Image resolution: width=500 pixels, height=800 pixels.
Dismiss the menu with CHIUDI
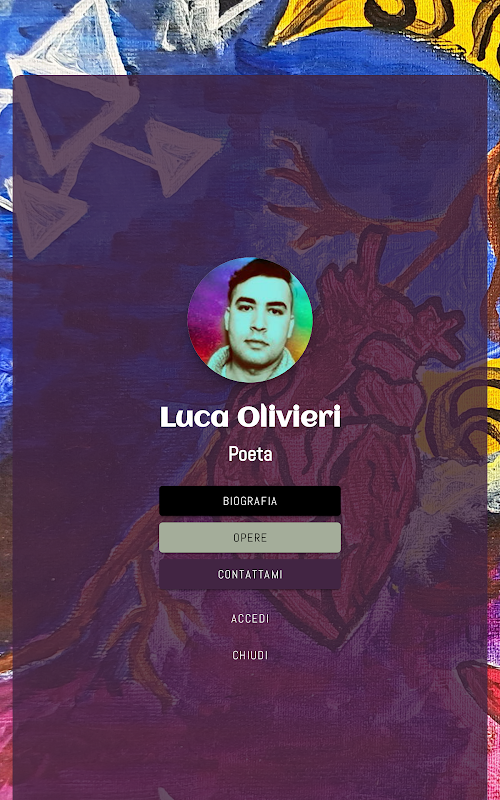click(x=250, y=655)
